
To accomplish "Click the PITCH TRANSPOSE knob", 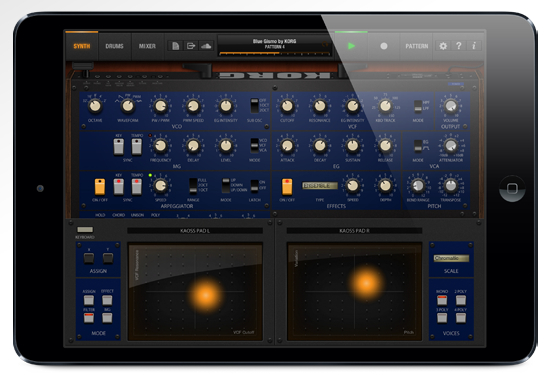I will click(451, 186).
